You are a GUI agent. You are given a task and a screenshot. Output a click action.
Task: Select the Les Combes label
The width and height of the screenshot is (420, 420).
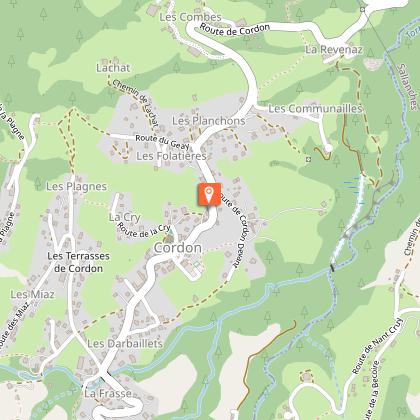[190, 17]
